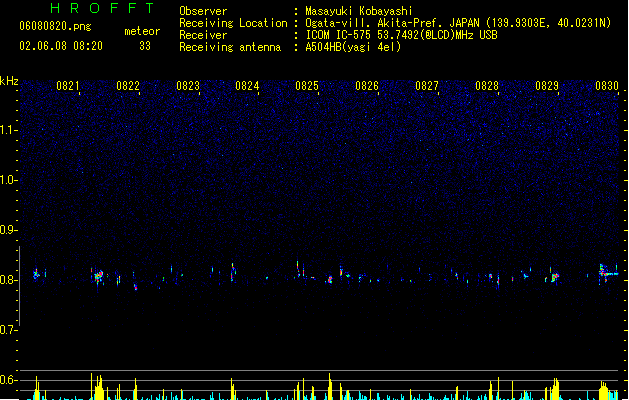The height and width of the screenshot is (400, 629).
Task: Click the 0829 time marker
Action: click(x=547, y=86)
